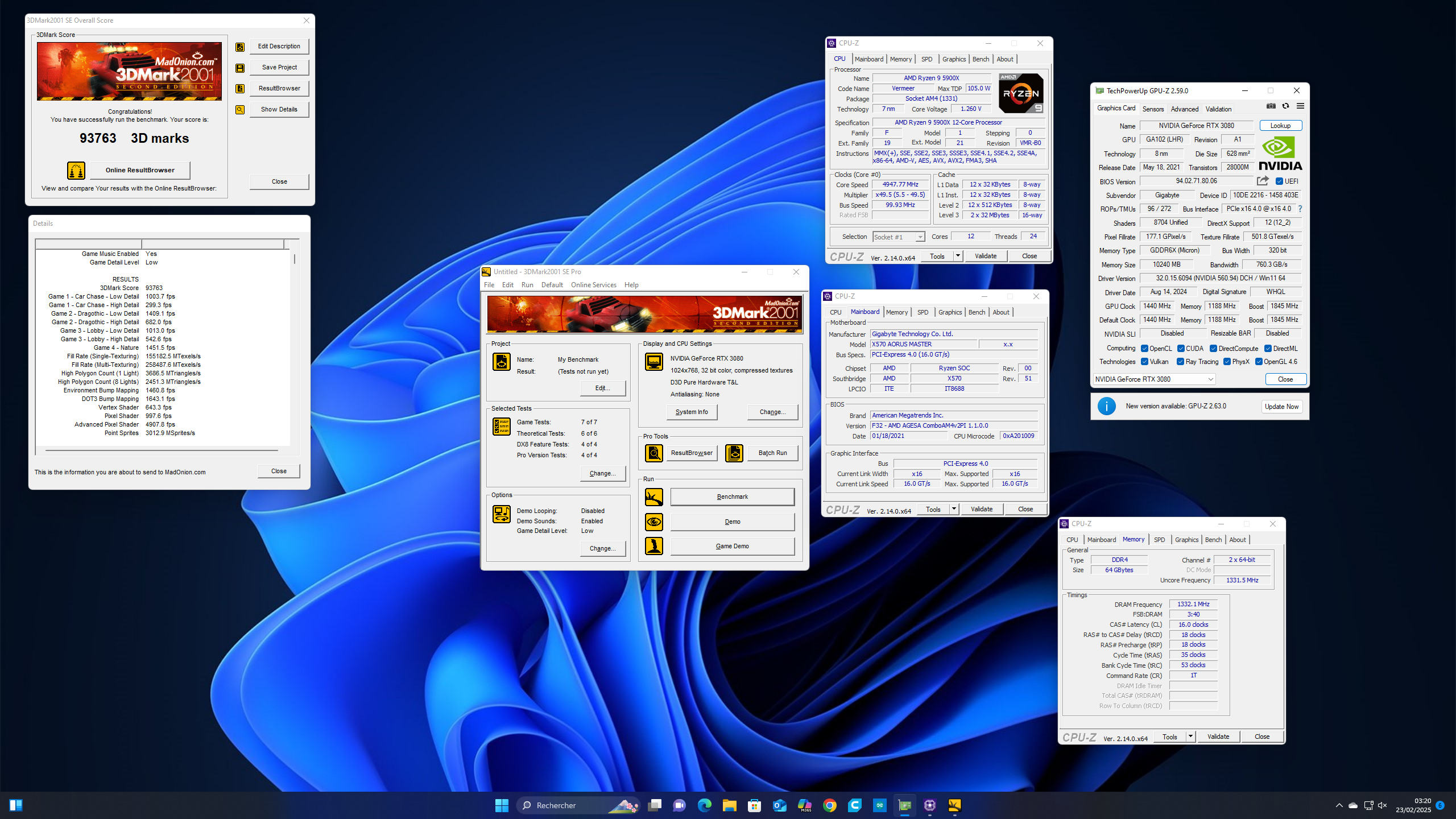
Task: Open Microsoft Edge from taskbar
Action: coord(705,805)
